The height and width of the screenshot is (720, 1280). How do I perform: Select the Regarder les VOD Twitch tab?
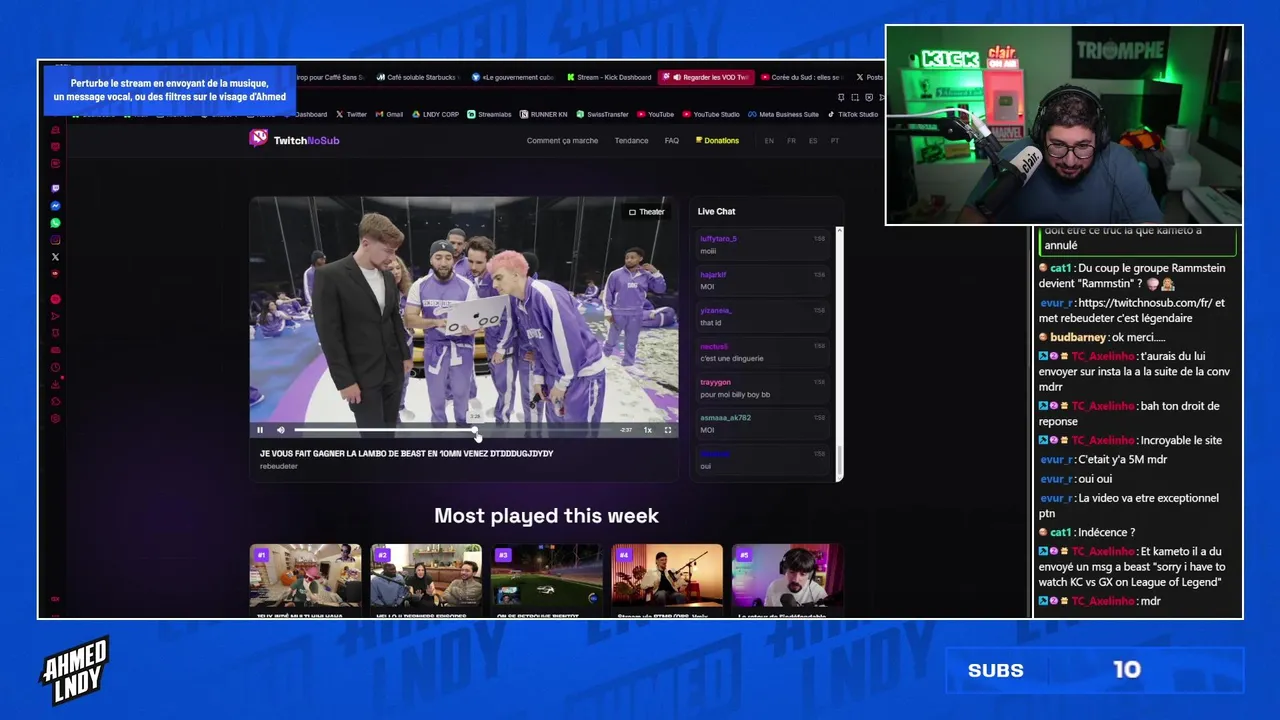coord(704,77)
